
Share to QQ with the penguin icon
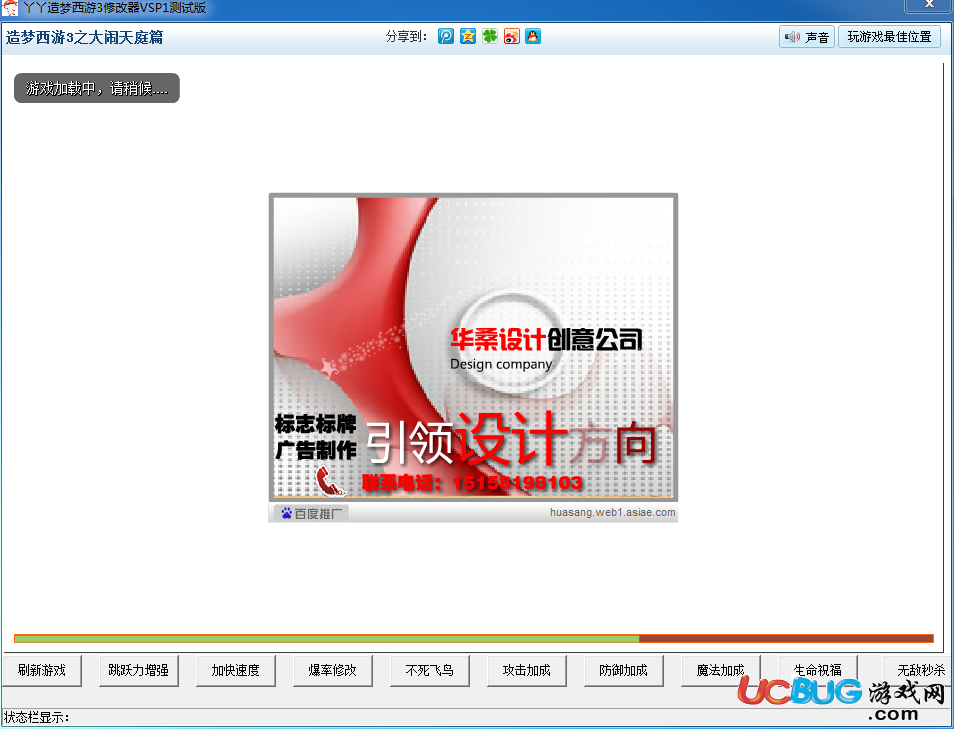533,37
